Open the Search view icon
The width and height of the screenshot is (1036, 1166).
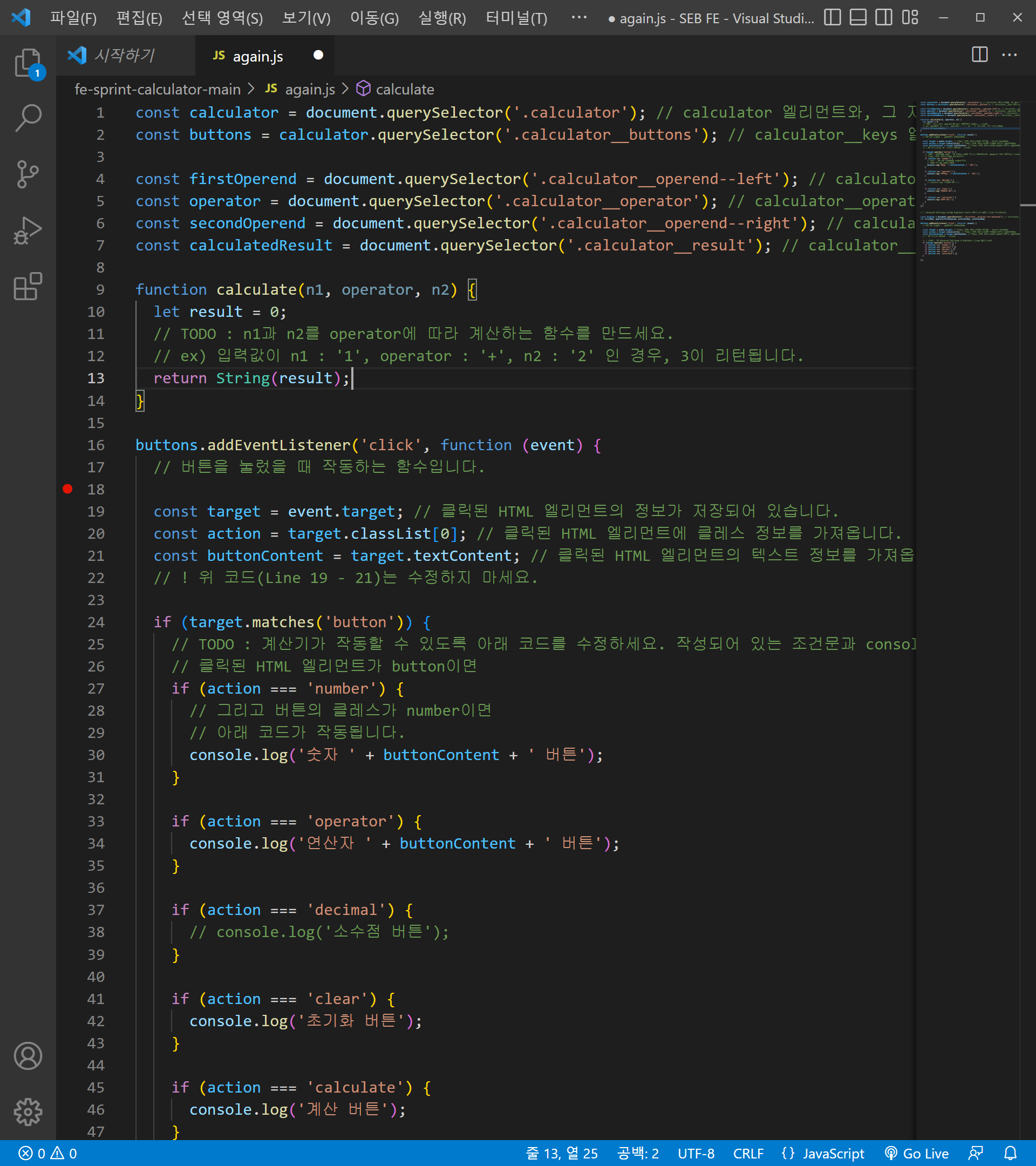coord(28,118)
